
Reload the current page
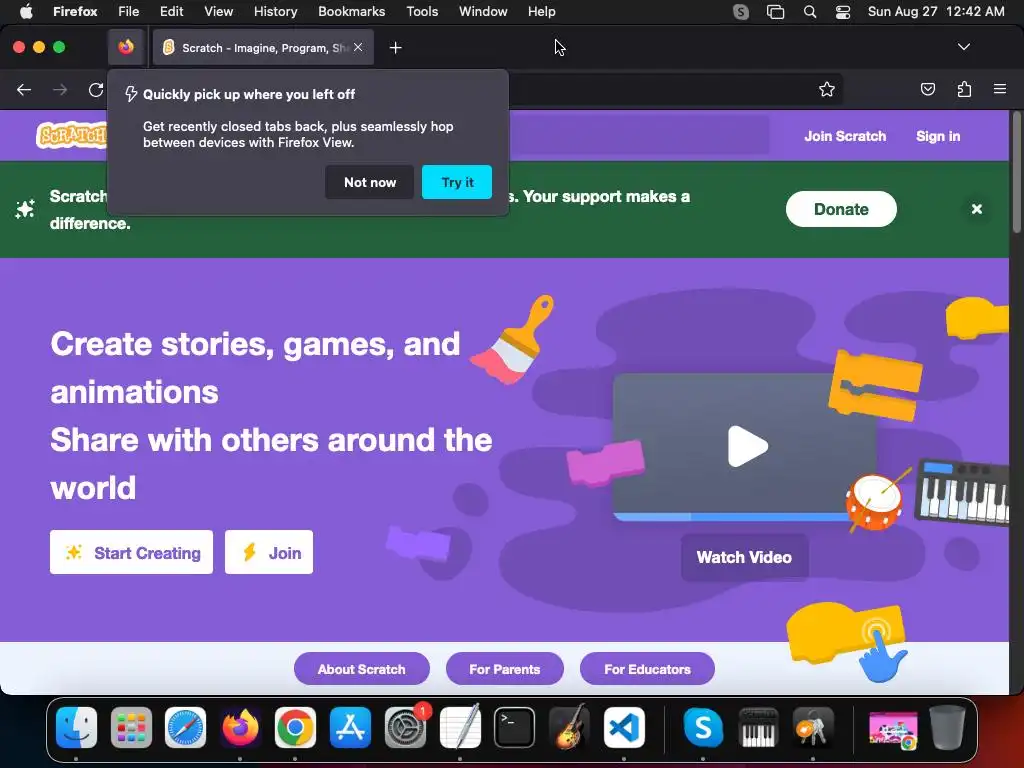(x=96, y=89)
